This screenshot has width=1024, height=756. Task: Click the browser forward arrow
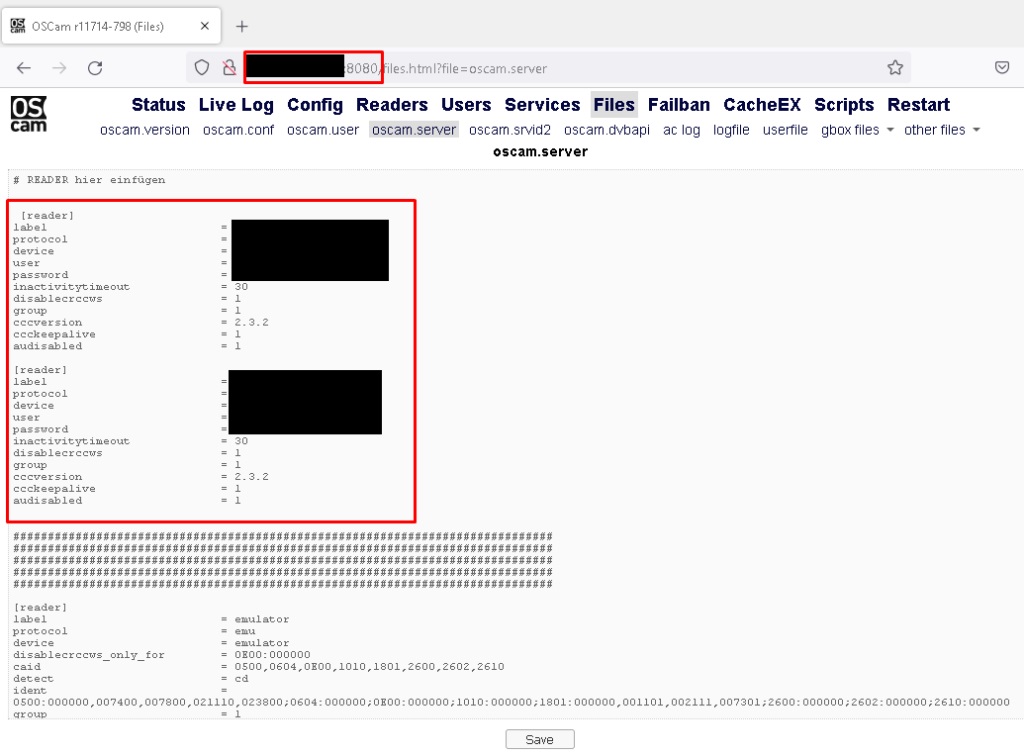click(x=59, y=68)
